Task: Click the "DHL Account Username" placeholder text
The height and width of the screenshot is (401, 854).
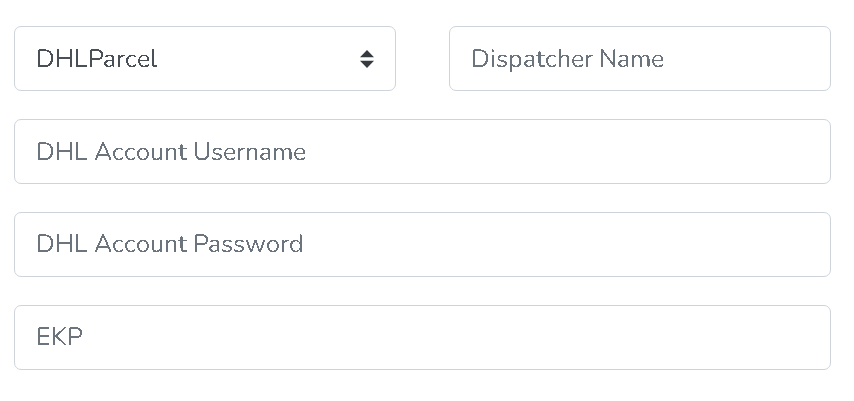Action: (171, 152)
